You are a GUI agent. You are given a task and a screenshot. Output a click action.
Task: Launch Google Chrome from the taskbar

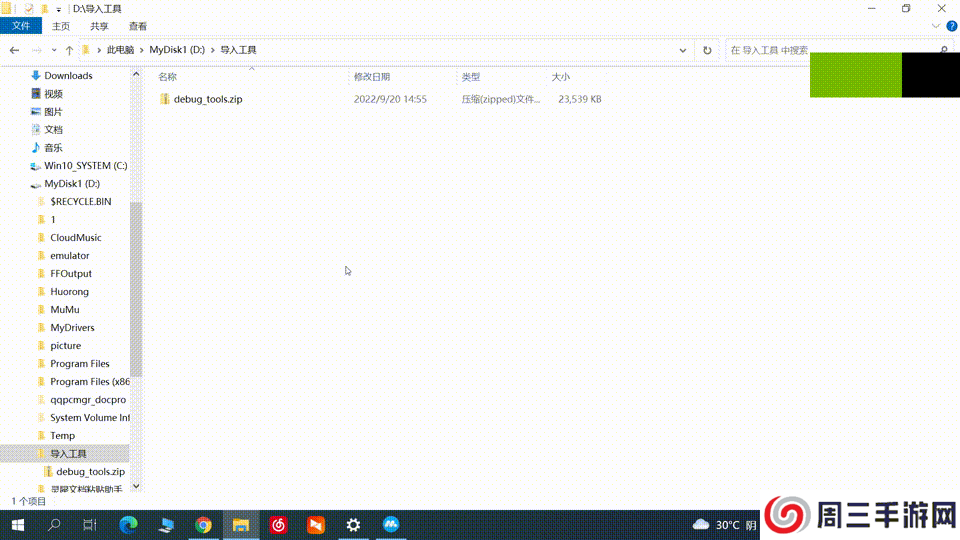[203, 525]
